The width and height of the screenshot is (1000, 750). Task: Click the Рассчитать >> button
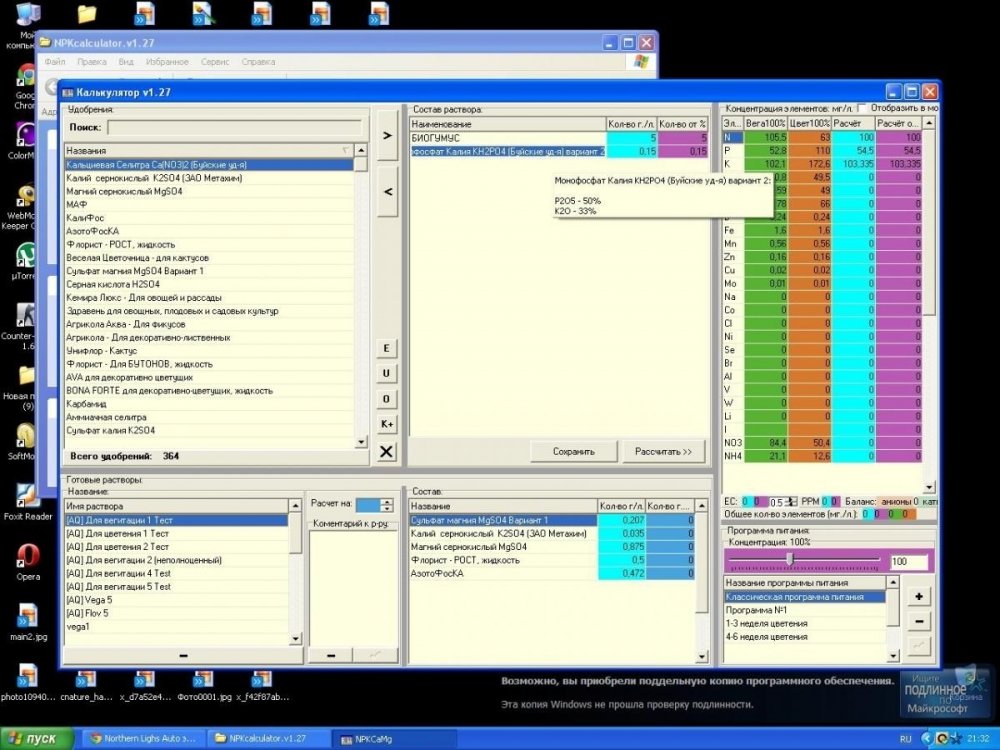pyautogui.click(x=663, y=451)
